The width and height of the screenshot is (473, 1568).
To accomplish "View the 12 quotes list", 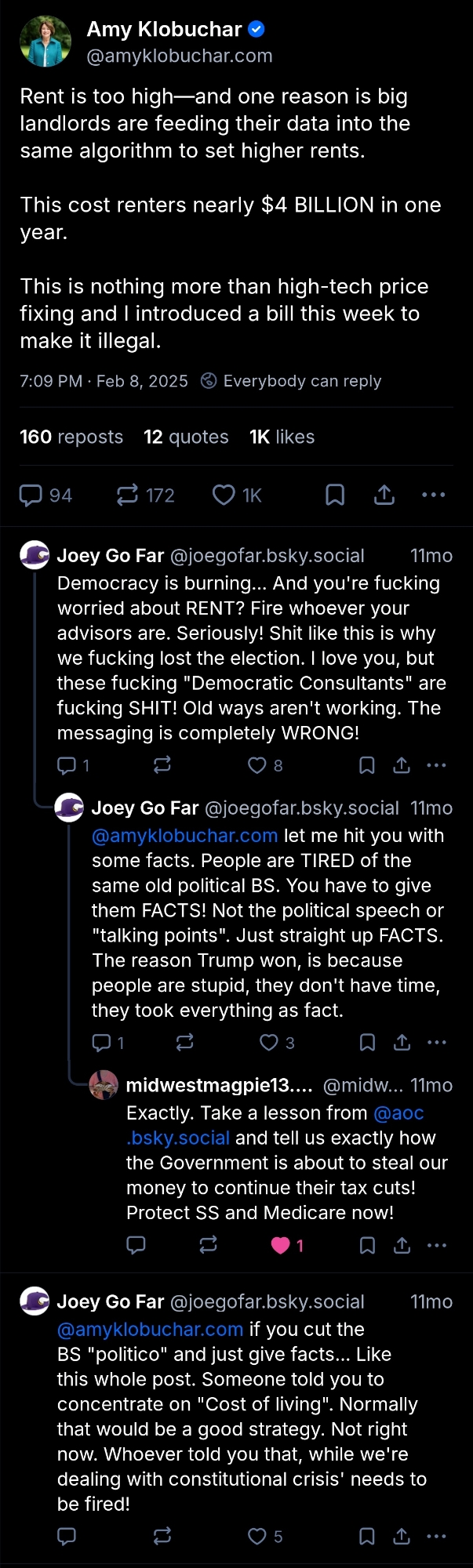I will pos(186,437).
